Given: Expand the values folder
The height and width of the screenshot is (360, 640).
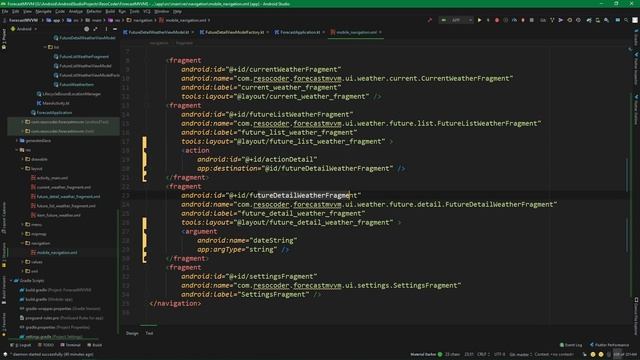Looking at the screenshot, I should tap(22, 262).
